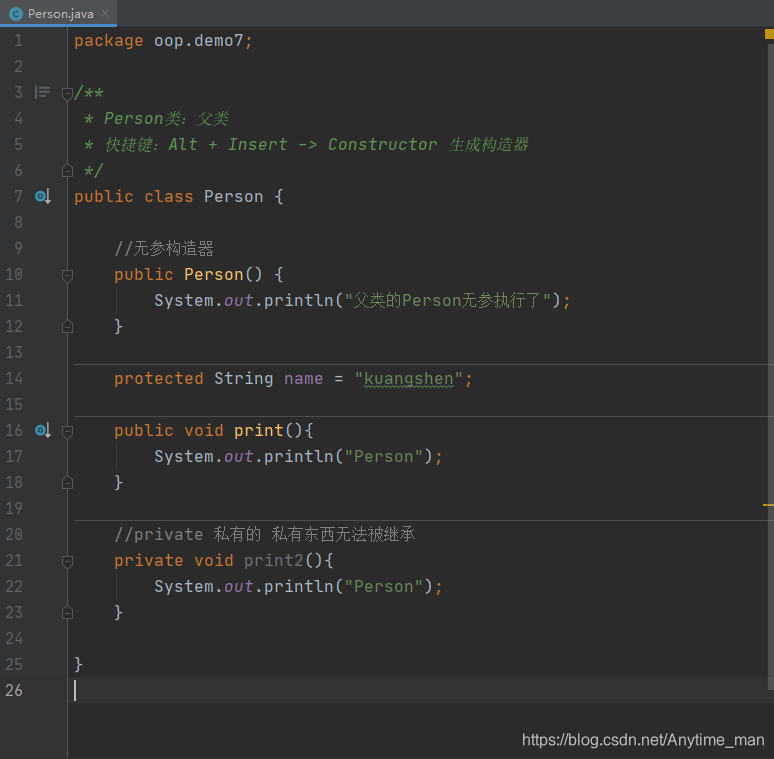The image size is (774, 759).
Task: Click the overridden method gutter icon beside print()
Action: click(x=43, y=430)
